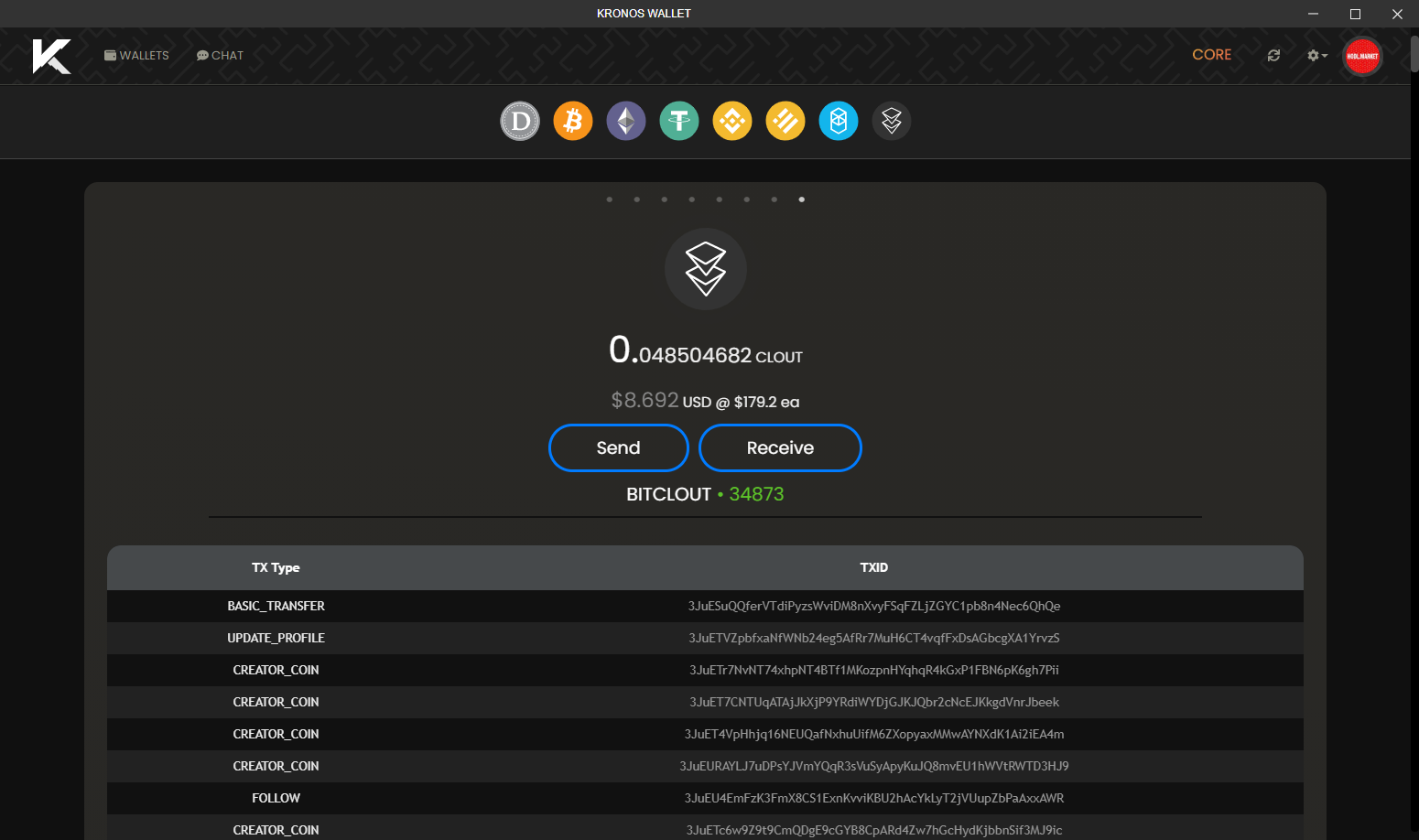This screenshot has height=840, width=1419.
Task: Click the Send button
Action: (x=619, y=447)
